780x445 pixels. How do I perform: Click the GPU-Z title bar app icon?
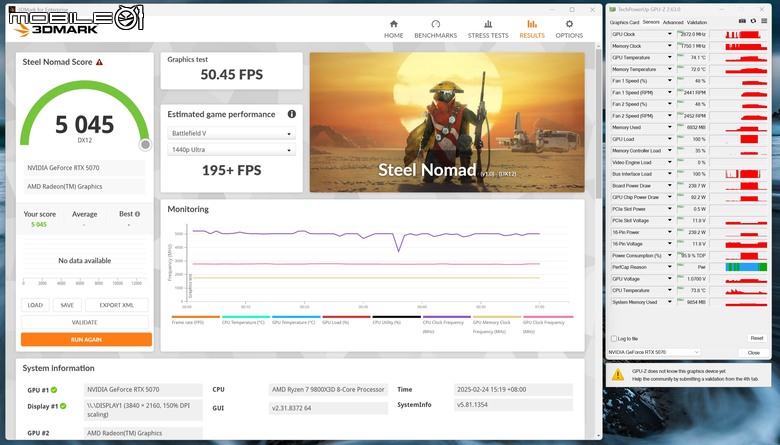coord(613,9)
